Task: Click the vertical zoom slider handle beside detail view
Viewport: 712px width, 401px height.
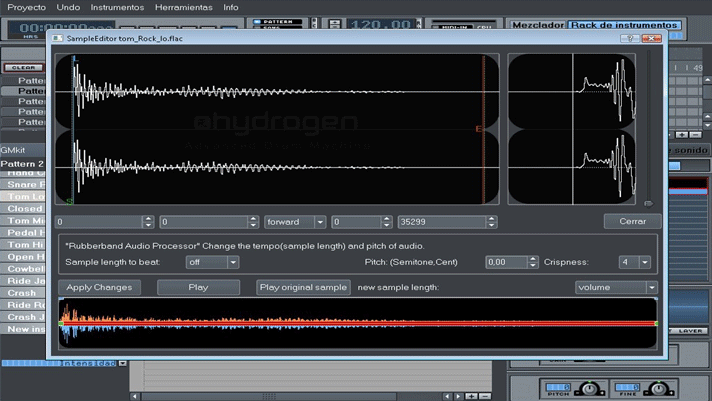Action: coord(648,203)
